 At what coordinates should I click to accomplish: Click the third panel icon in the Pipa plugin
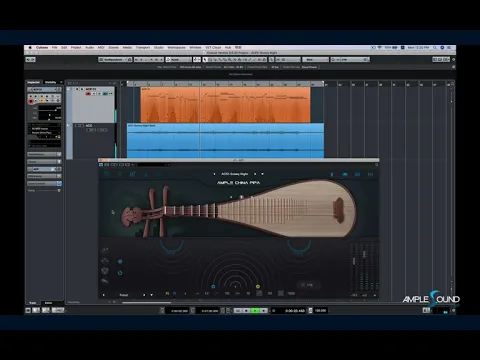[x=132, y=174]
